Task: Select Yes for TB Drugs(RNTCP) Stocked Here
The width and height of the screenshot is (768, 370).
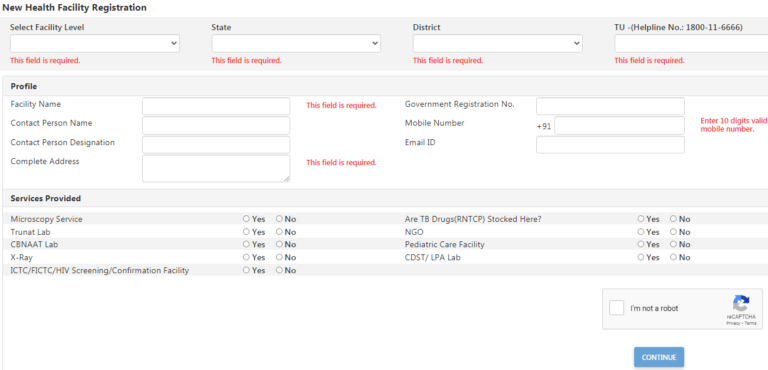Action: click(641, 219)
